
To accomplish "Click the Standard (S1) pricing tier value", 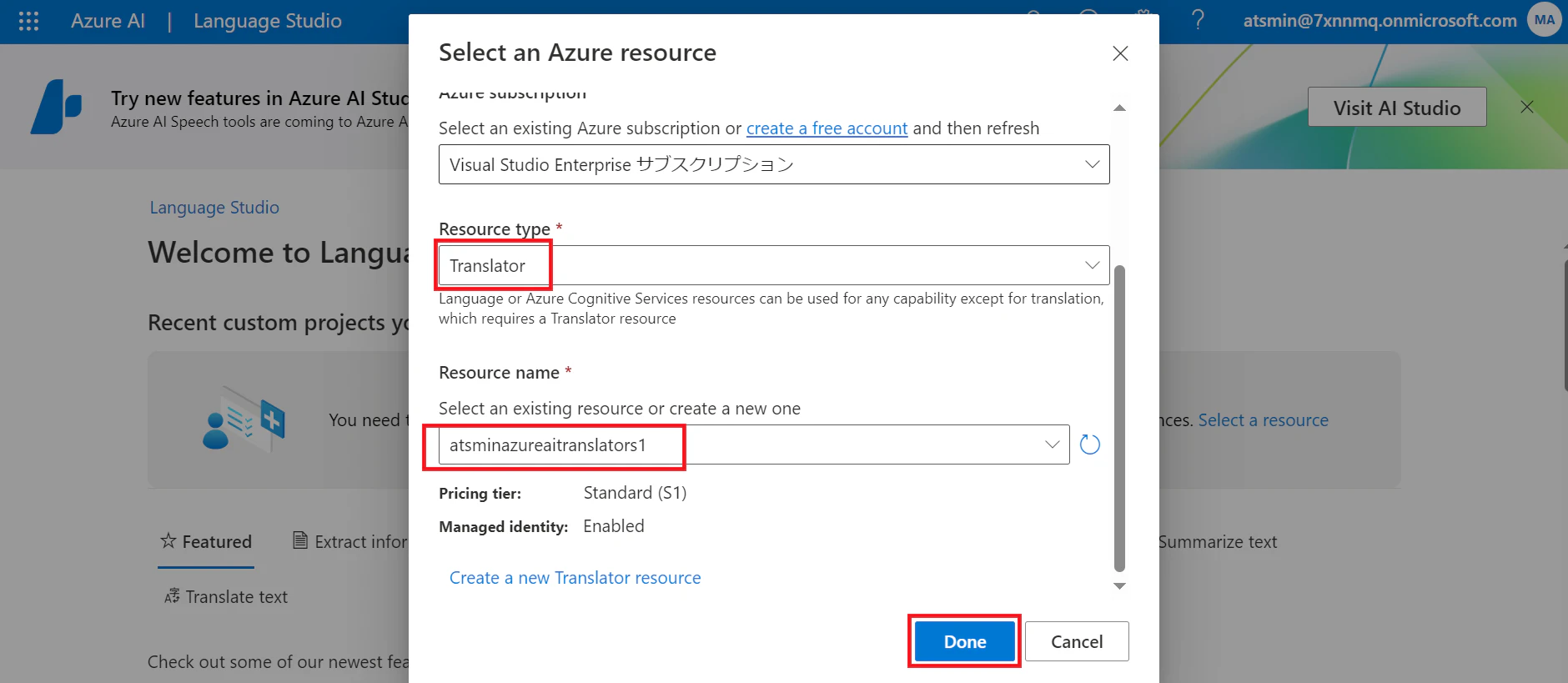I will tap(635, 493).
